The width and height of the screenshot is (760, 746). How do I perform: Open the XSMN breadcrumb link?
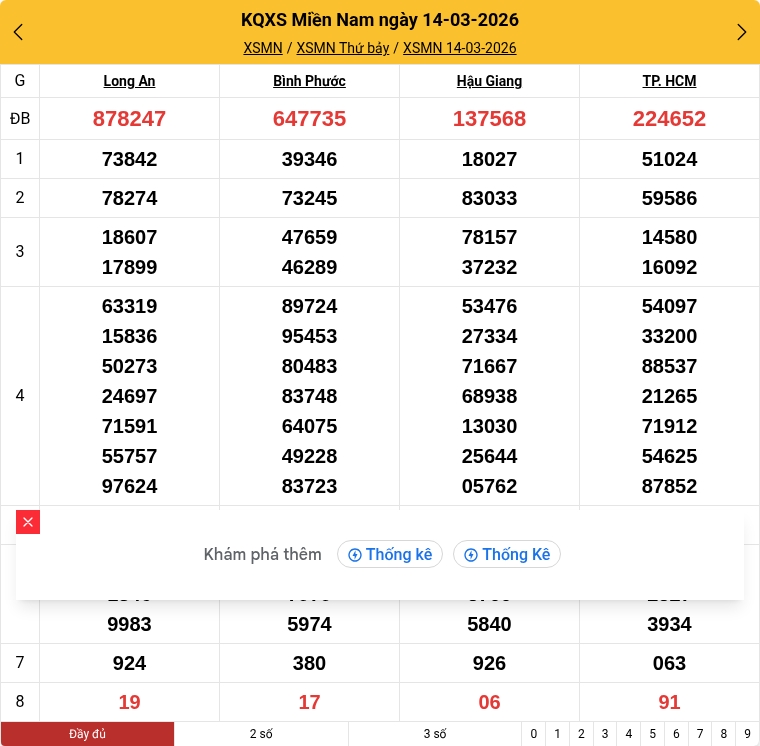point(263,48)
